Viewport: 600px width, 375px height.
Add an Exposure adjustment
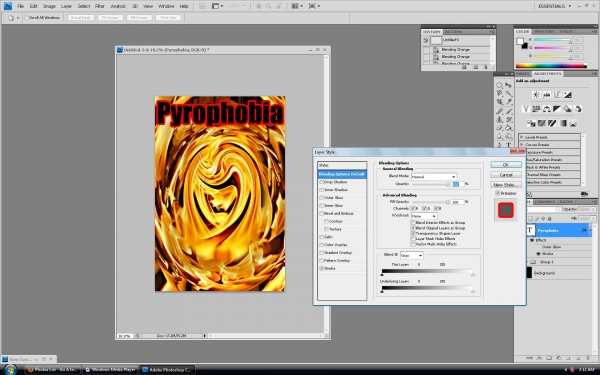(x=567, y=95)
